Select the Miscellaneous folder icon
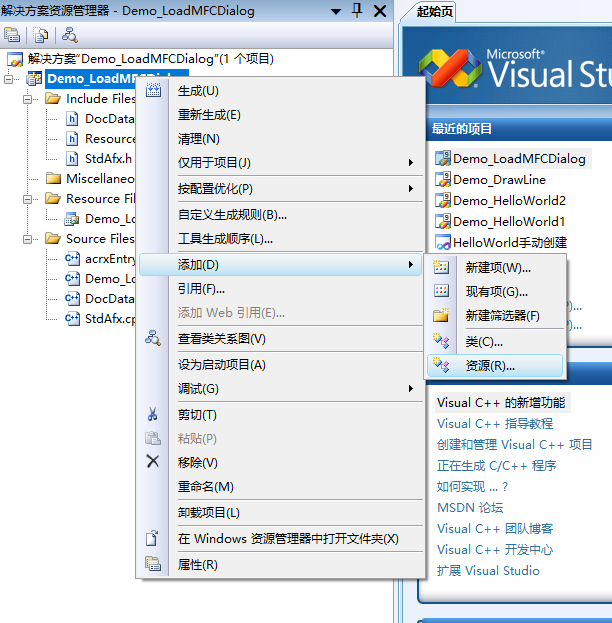 [x=53, y=178]
